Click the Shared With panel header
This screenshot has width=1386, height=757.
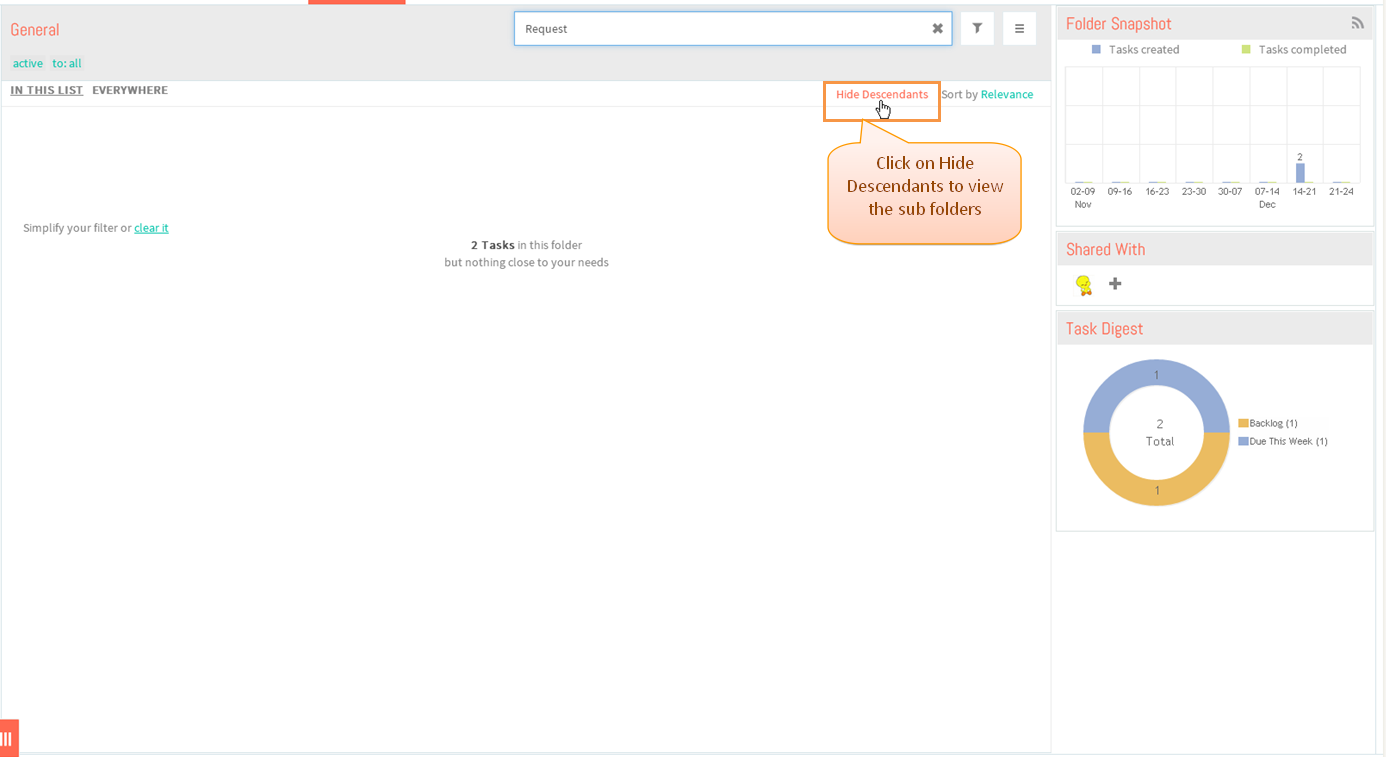(1215, 249)
